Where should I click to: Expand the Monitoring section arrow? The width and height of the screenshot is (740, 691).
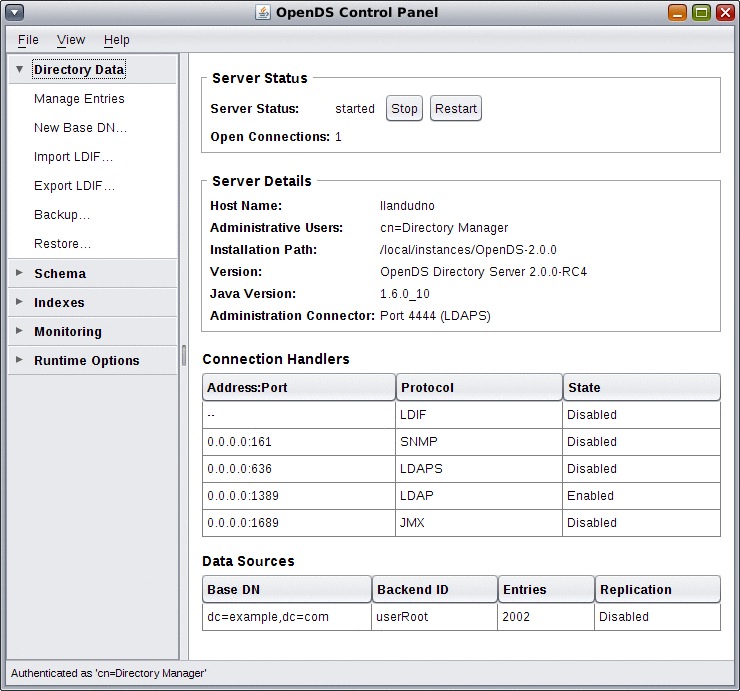[x=19, y=331]
